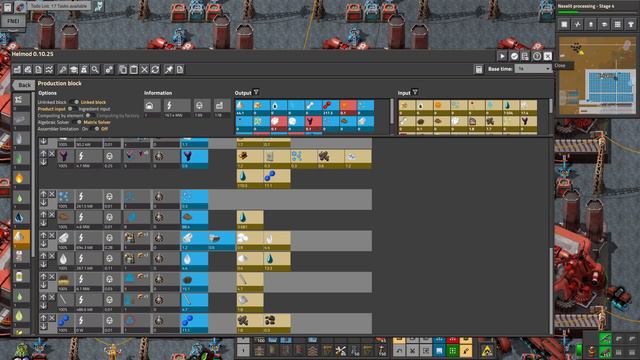
Task: Select the flame tab in left sidebar
Action: (x=20, y=178)
